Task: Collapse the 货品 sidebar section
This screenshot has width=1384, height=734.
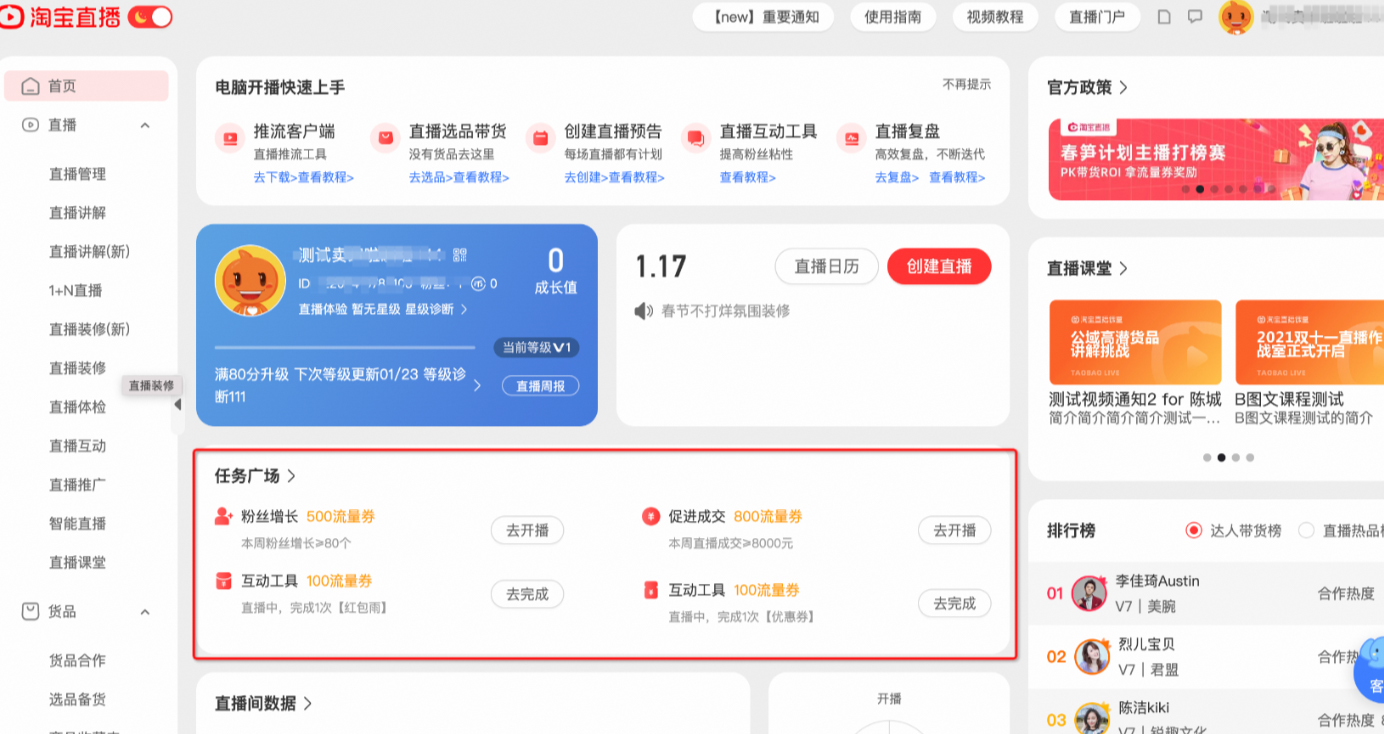Action: pyautogui.click(x=145, y=611)
